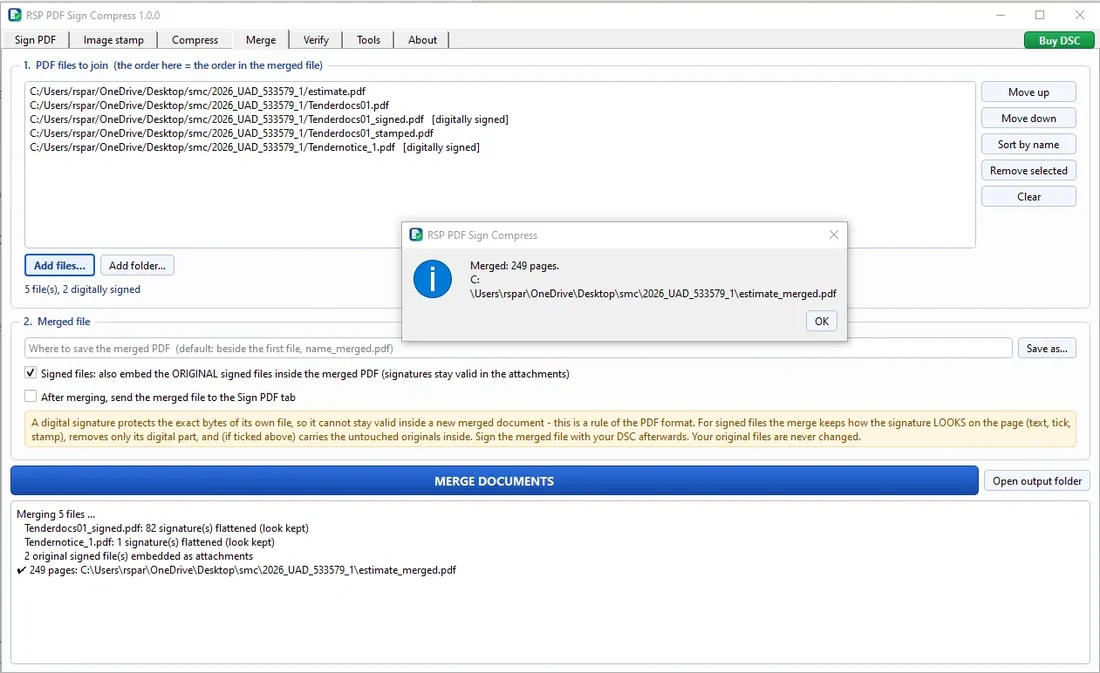1100x673 pixels.
Task: Sort the file list by name
Action: (x=1028, y=145)
